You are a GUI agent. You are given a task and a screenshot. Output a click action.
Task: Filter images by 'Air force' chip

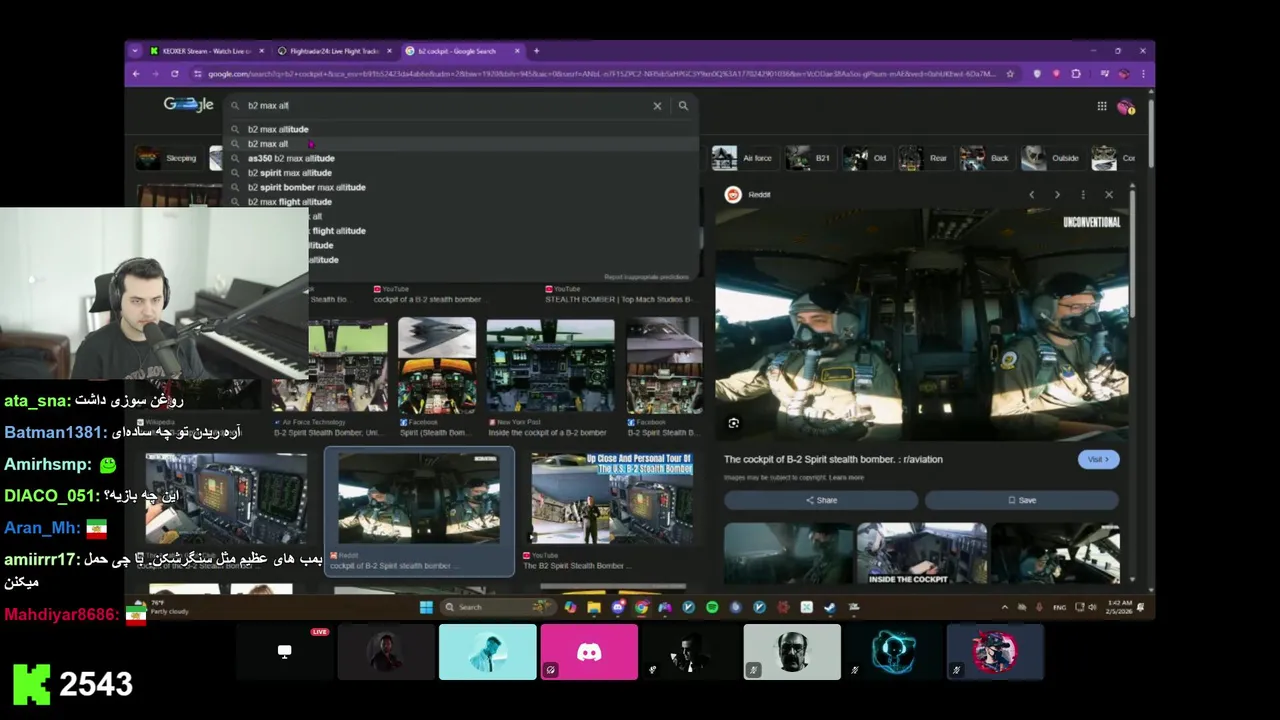(743, 158)
